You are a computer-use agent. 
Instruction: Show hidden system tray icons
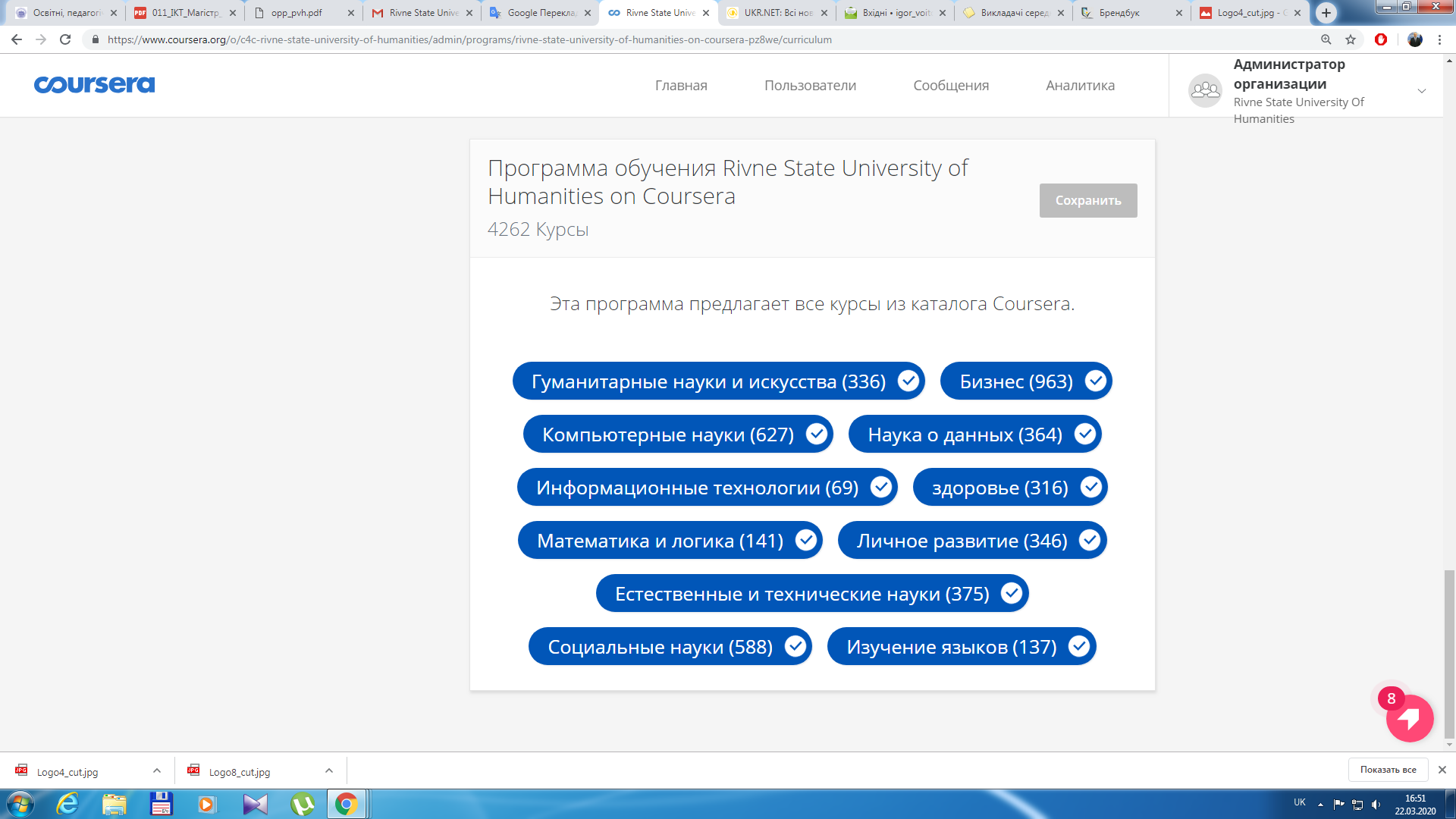tap(1320, 805)
